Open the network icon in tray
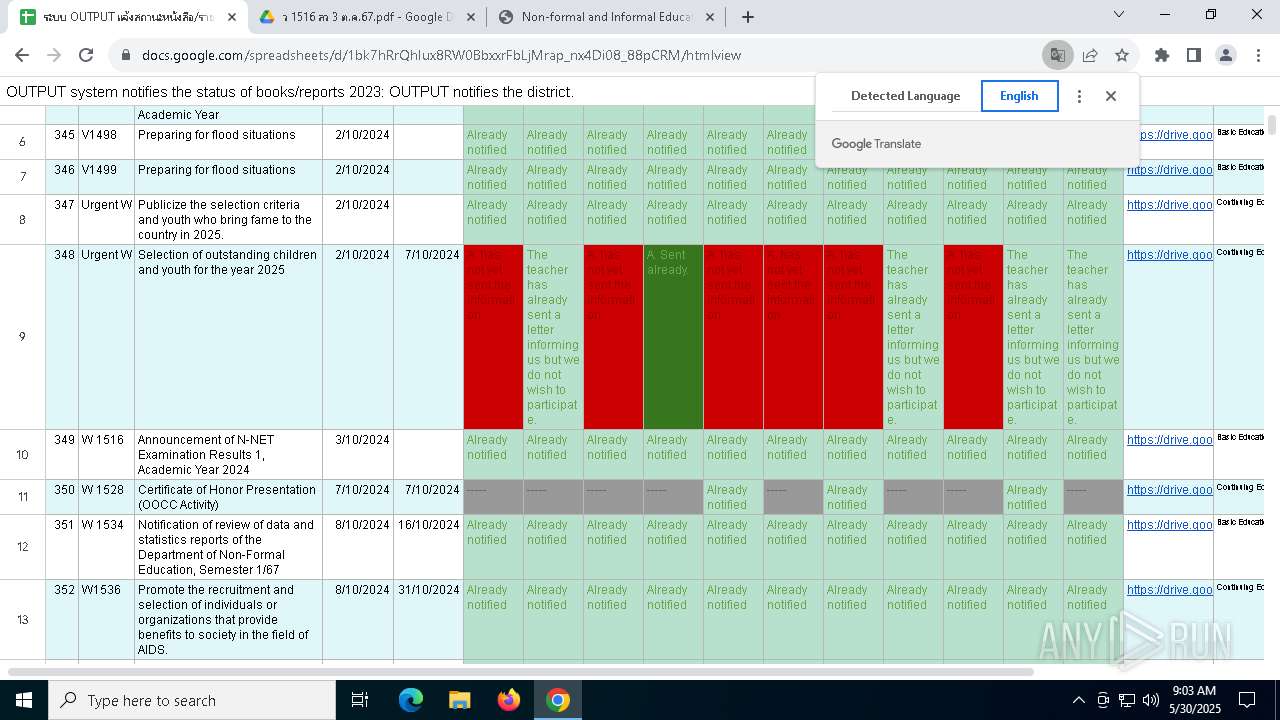 1126,700
